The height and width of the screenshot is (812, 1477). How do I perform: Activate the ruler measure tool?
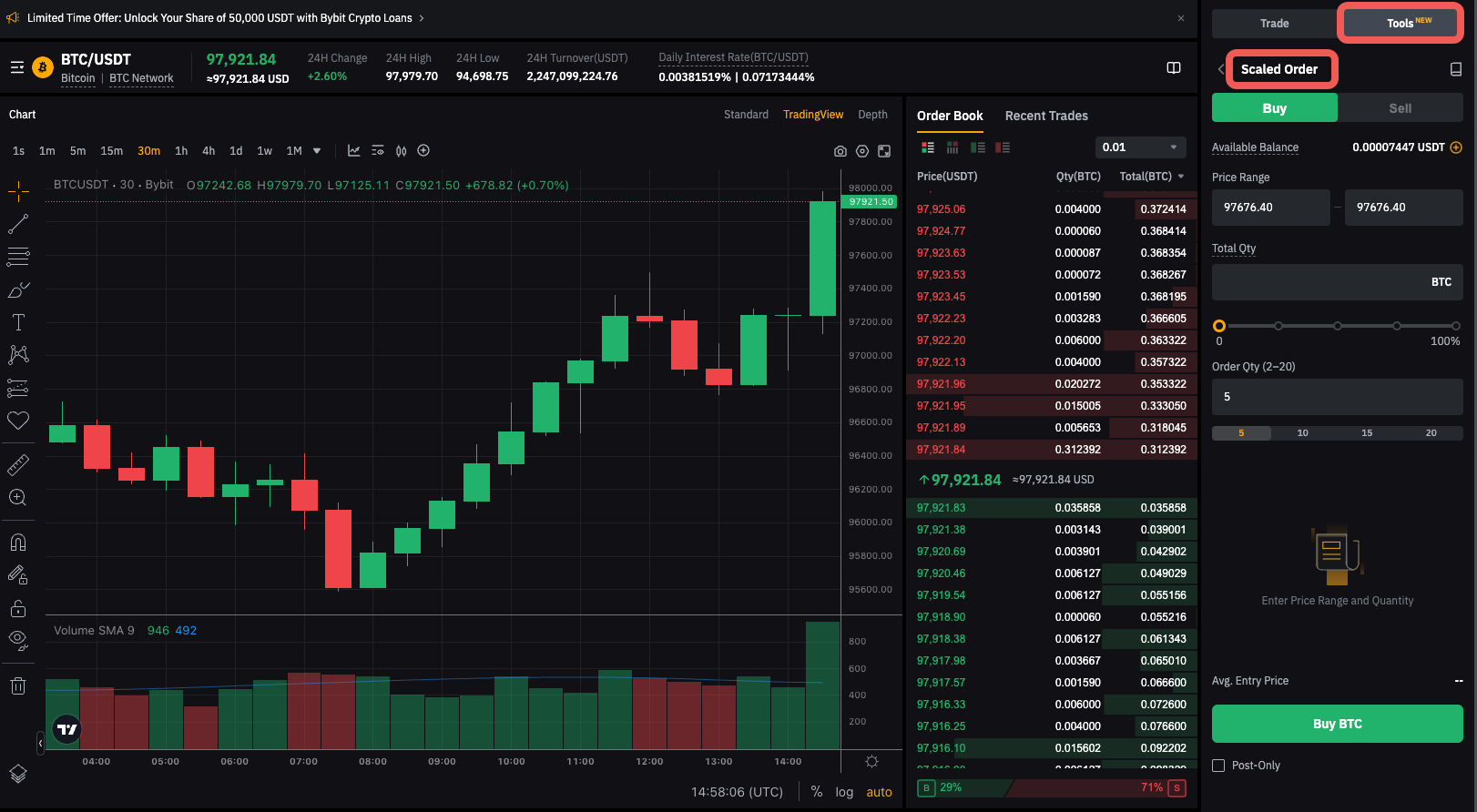tap(18, 465)
